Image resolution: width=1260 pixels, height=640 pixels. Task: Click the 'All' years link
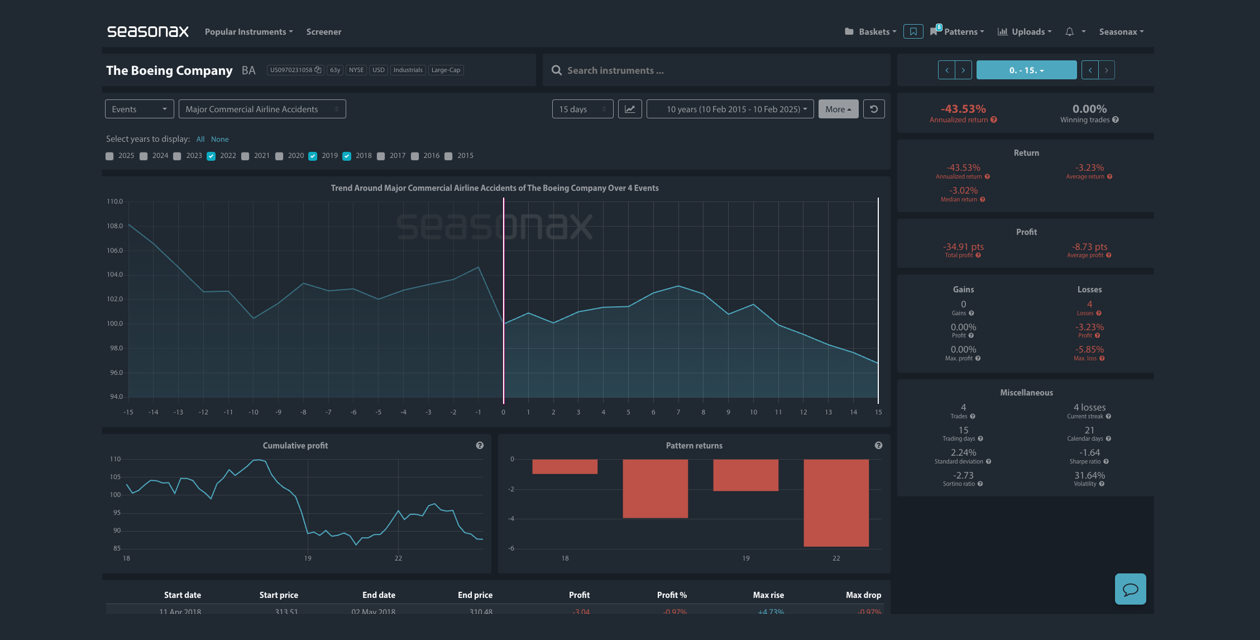(x=200, y=139)
